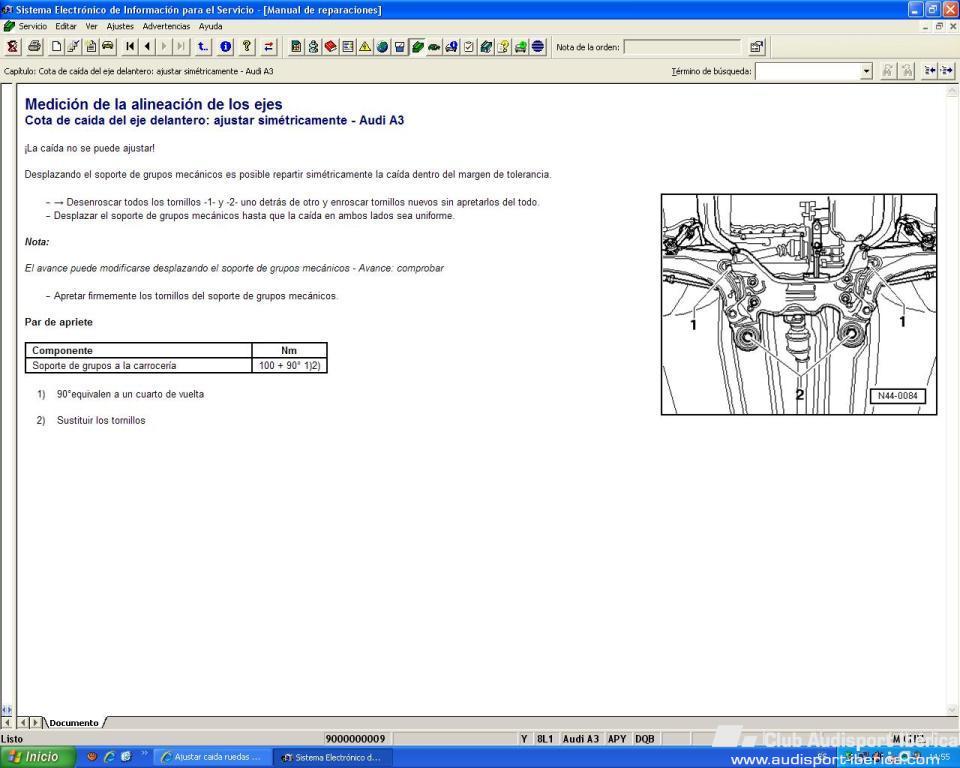The image size is (960, 768).
Task: Open the Ajustes menu
Action: click(120, 26)
